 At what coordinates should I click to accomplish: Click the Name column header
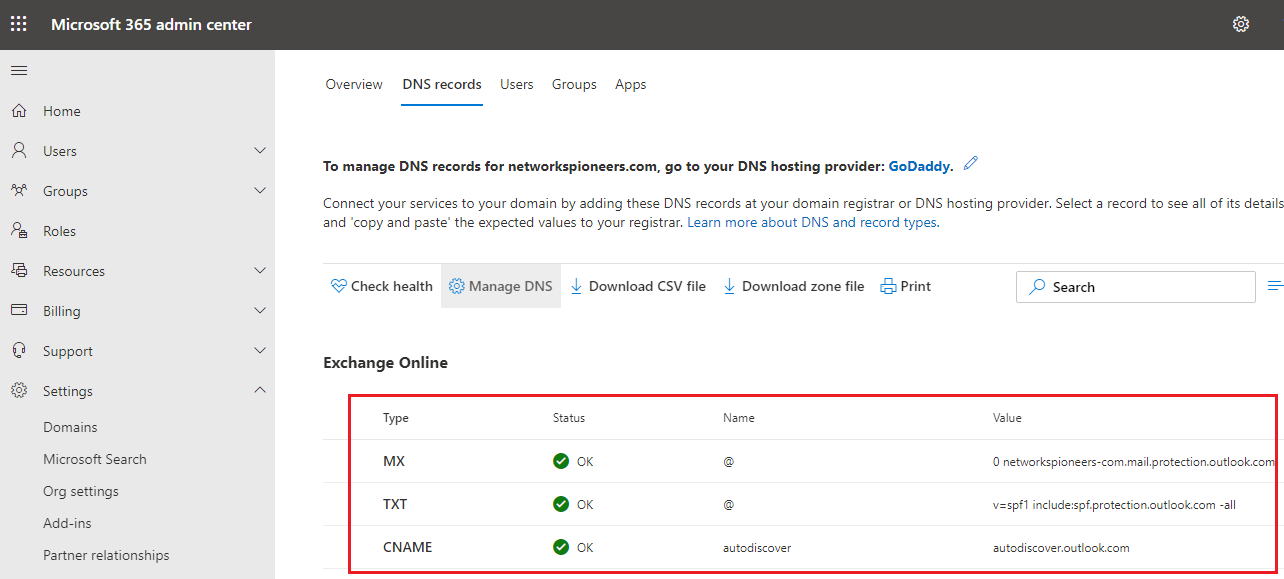pos(739,418)
